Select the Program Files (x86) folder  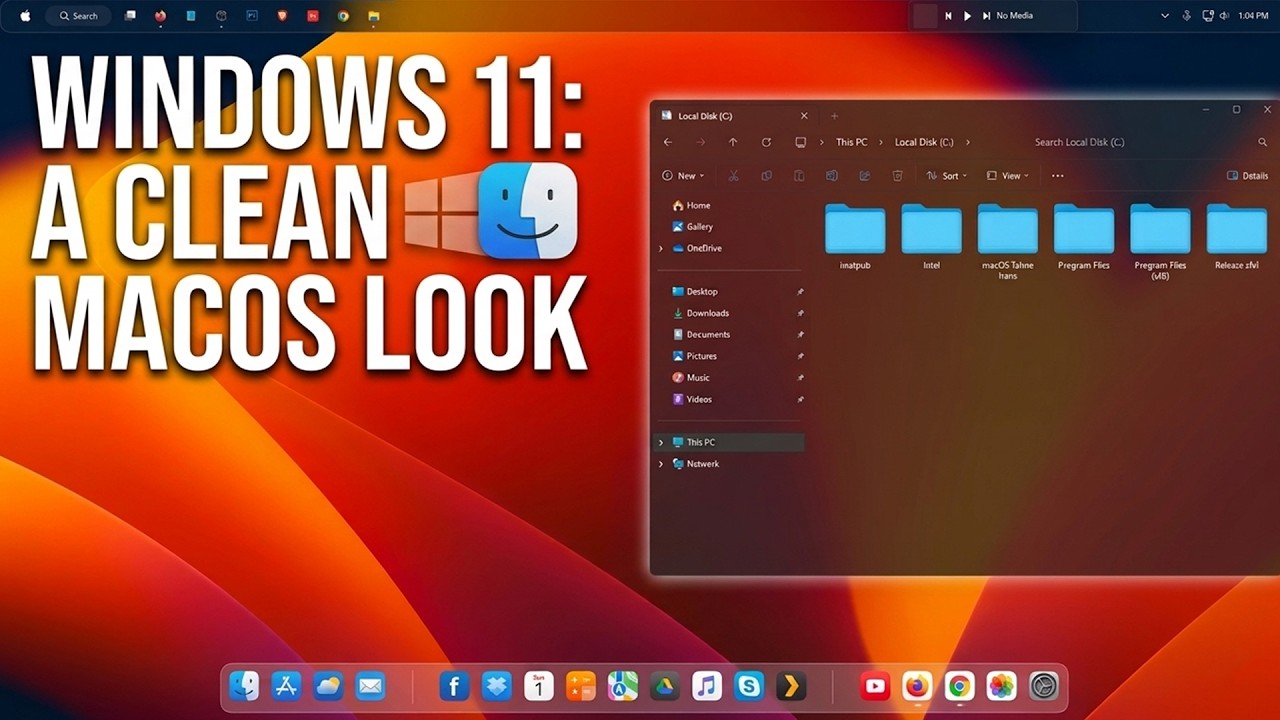1160,242
